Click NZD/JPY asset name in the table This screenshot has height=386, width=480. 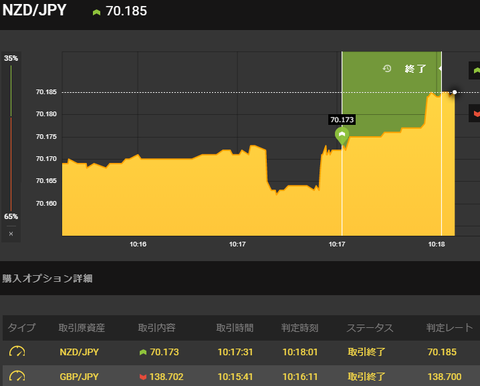(x=79, y=352)
